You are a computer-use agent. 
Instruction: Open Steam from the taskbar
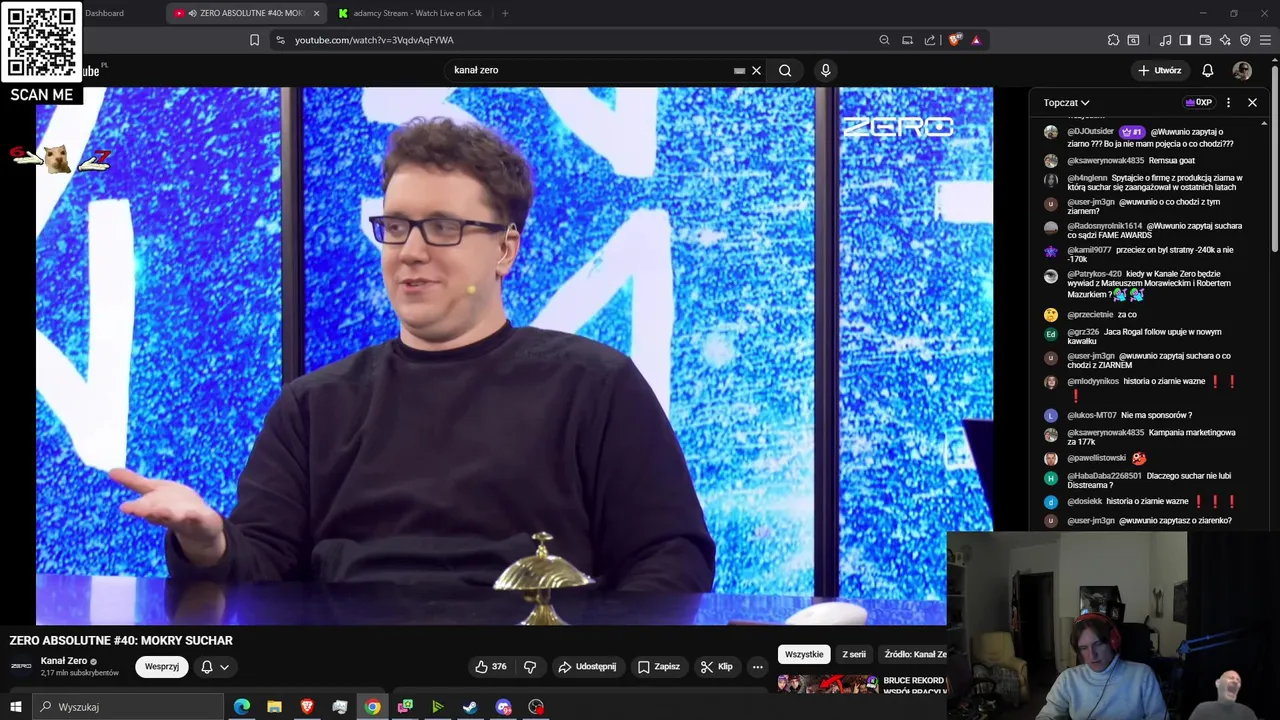pyautogui.click(x=470, y=707)
